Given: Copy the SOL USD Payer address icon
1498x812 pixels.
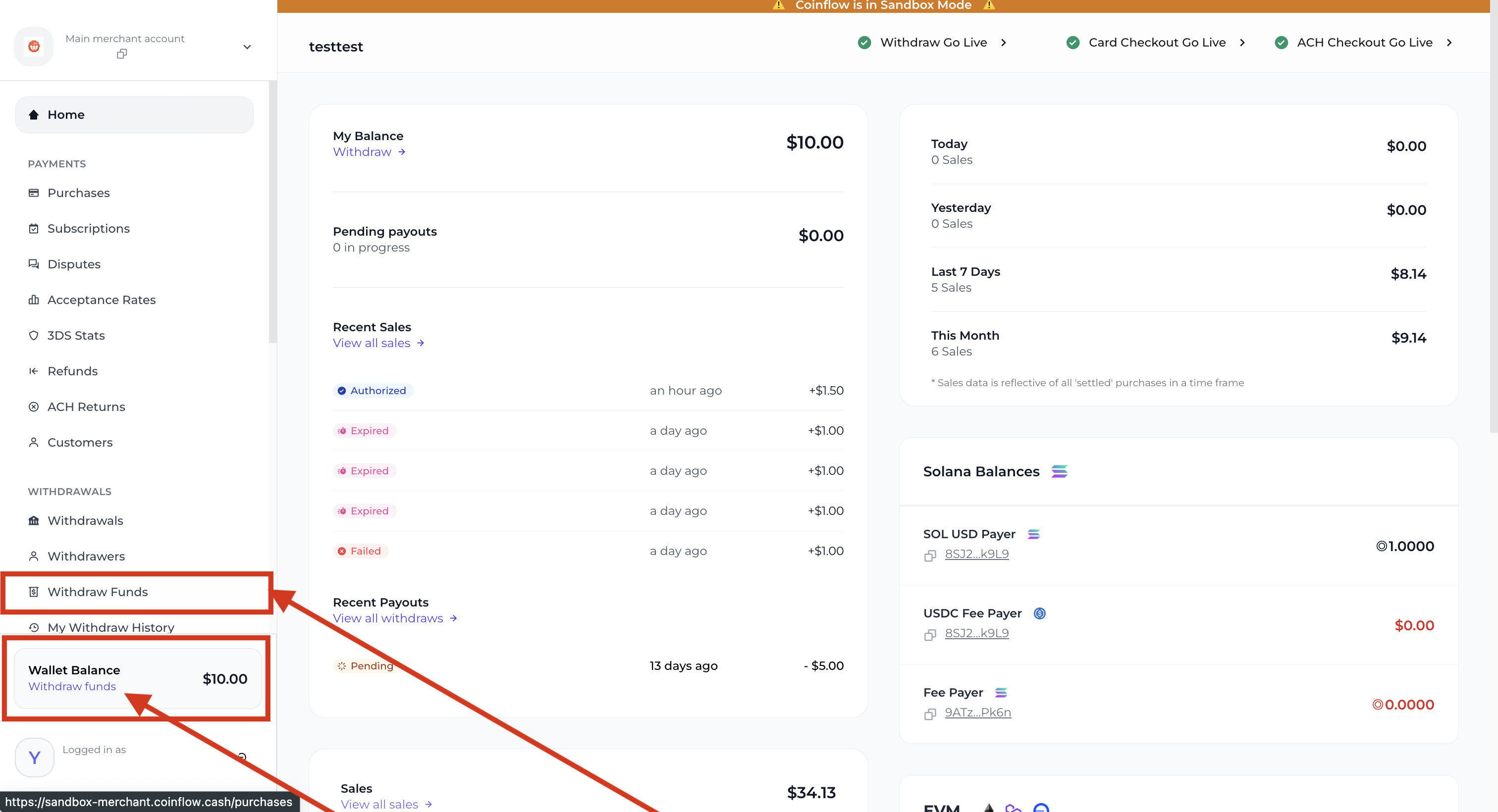Looking at the screenshot, I should tap(930, 556).
